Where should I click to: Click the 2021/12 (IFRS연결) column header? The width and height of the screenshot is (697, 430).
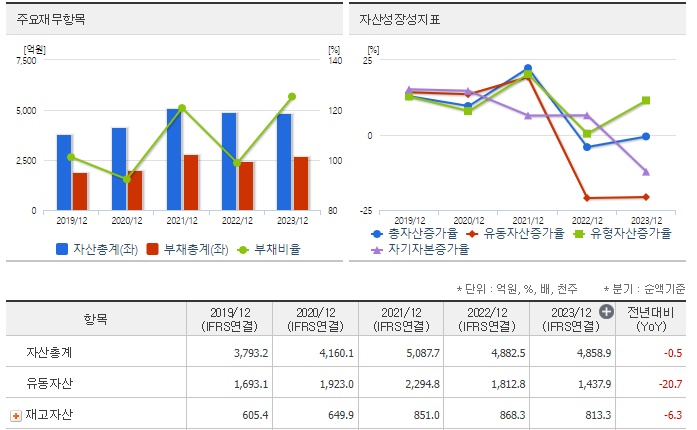tap(401, 319)
